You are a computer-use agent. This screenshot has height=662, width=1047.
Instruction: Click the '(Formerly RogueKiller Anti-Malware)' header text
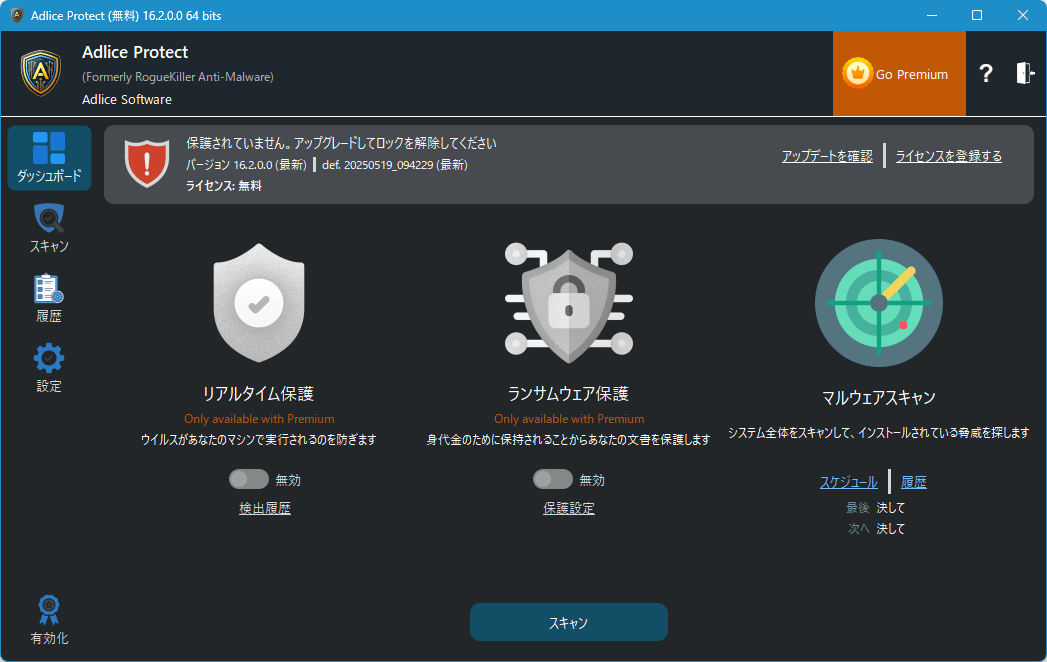tap(178, 77)
